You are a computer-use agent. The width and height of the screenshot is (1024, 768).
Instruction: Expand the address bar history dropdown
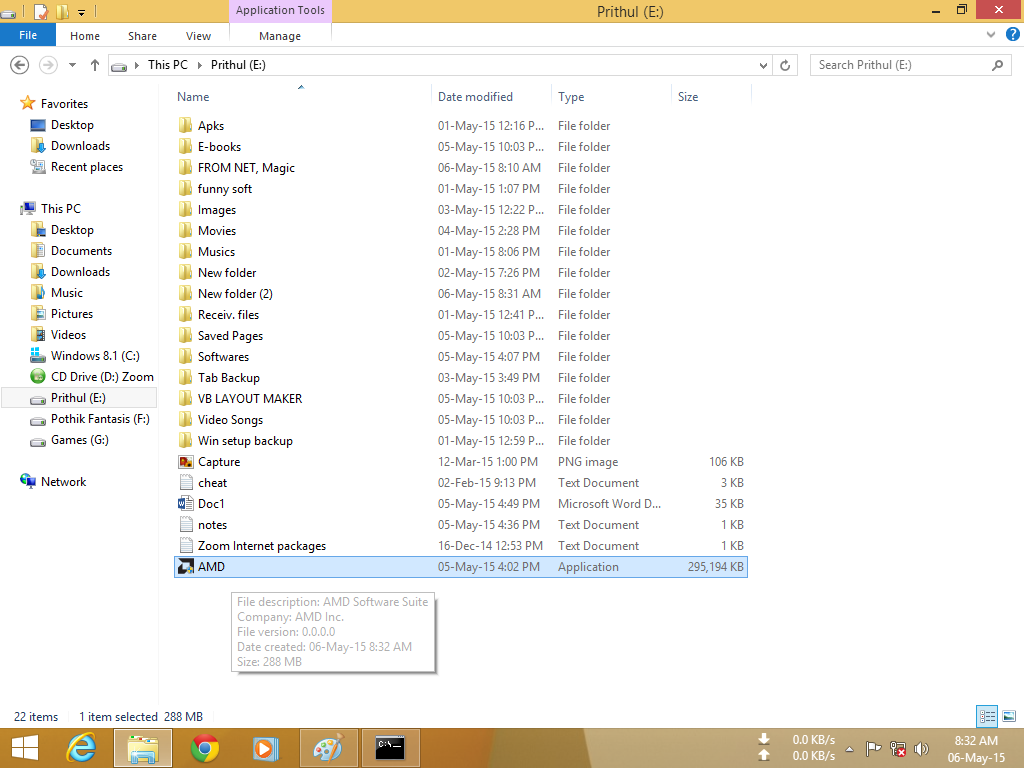point(763,65)
